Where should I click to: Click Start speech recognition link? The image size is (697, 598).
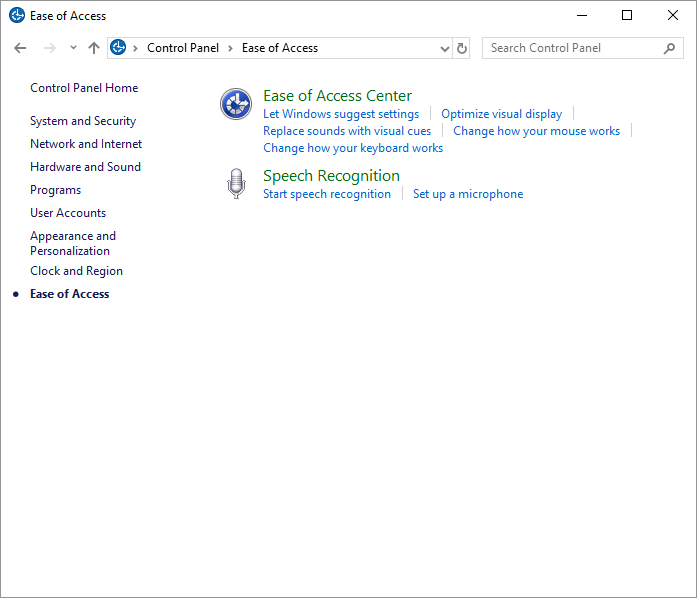click(327, 194)
